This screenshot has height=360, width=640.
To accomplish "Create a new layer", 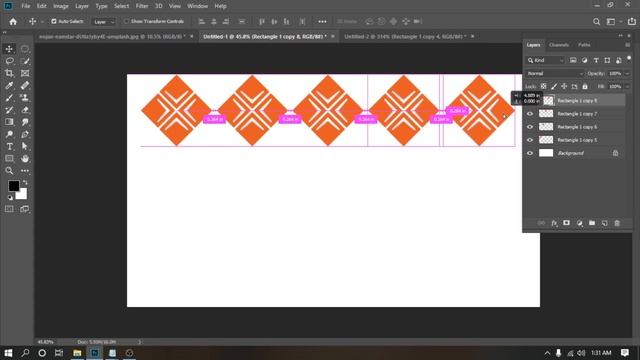I will (604, 223).
